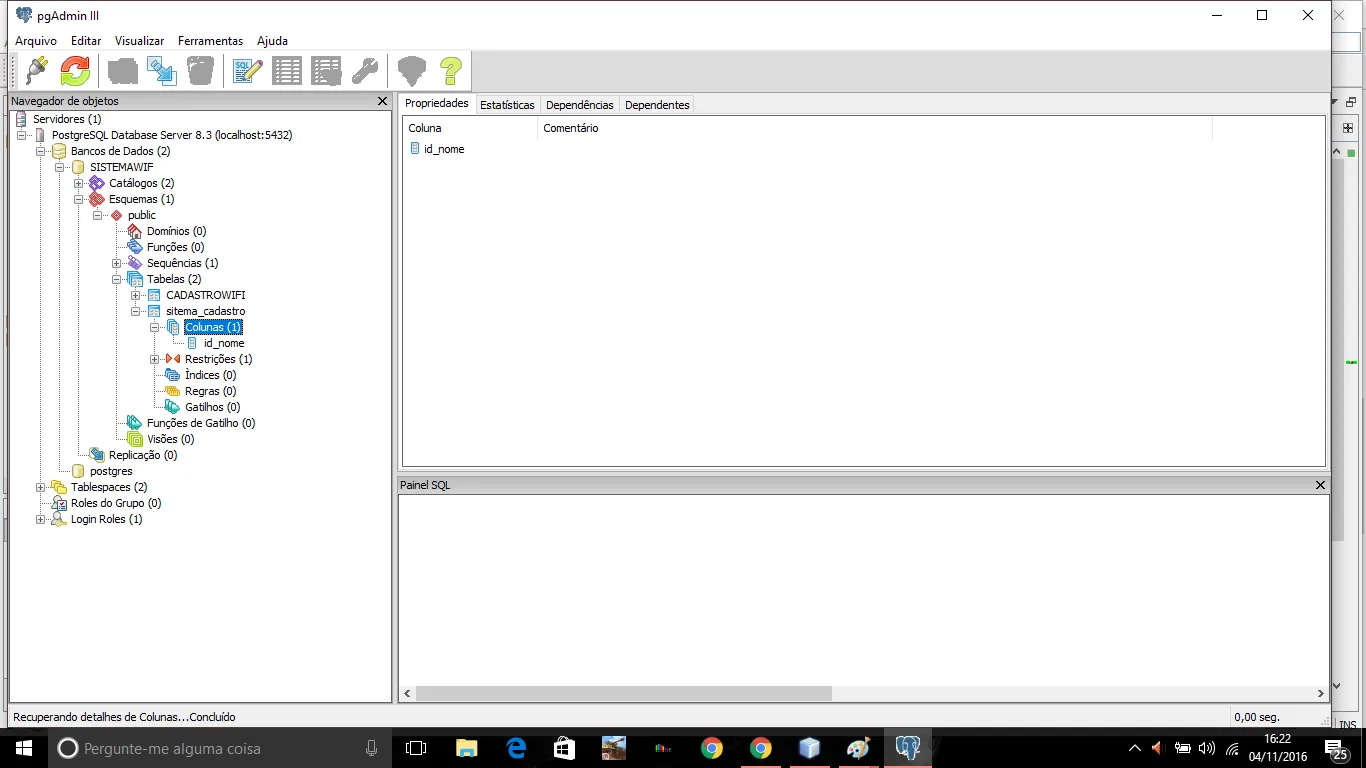Expand the CADASTROWIFI table node
The height and width of the screenshot is (768, 1366).
point(135,295)
